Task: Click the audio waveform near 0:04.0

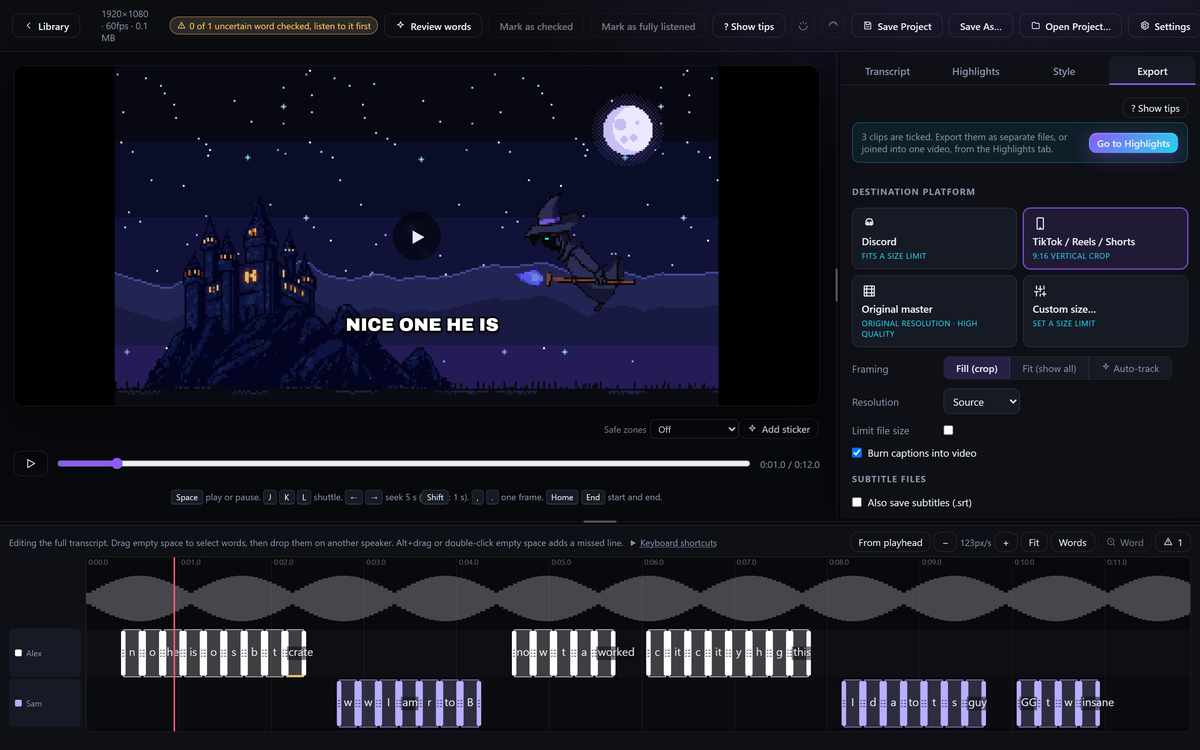Action: click(x=457, y=598)
